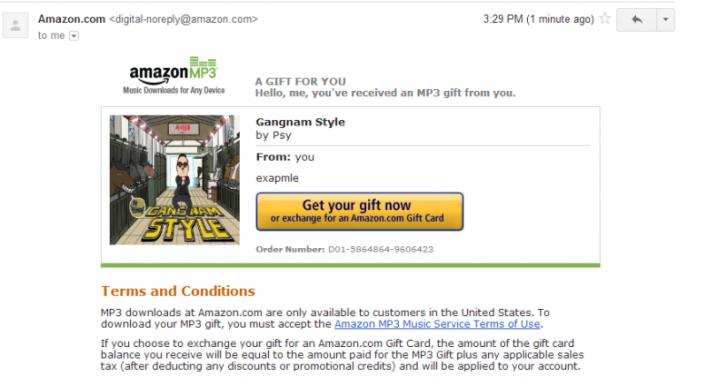727x377 pixels.
Task: Open the more reply options dropdown
Action: 666,19
